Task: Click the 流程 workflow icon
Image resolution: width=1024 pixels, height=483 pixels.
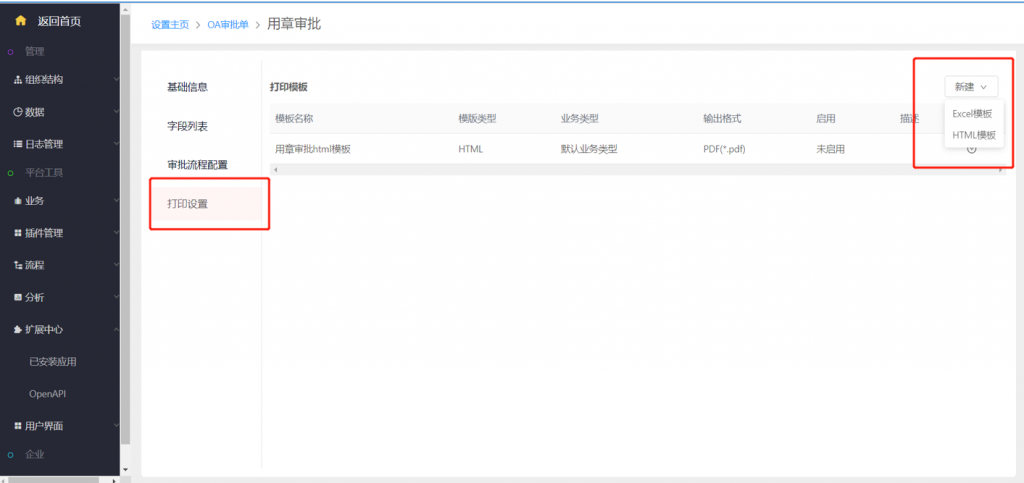Action: click(x=17, y=265)
